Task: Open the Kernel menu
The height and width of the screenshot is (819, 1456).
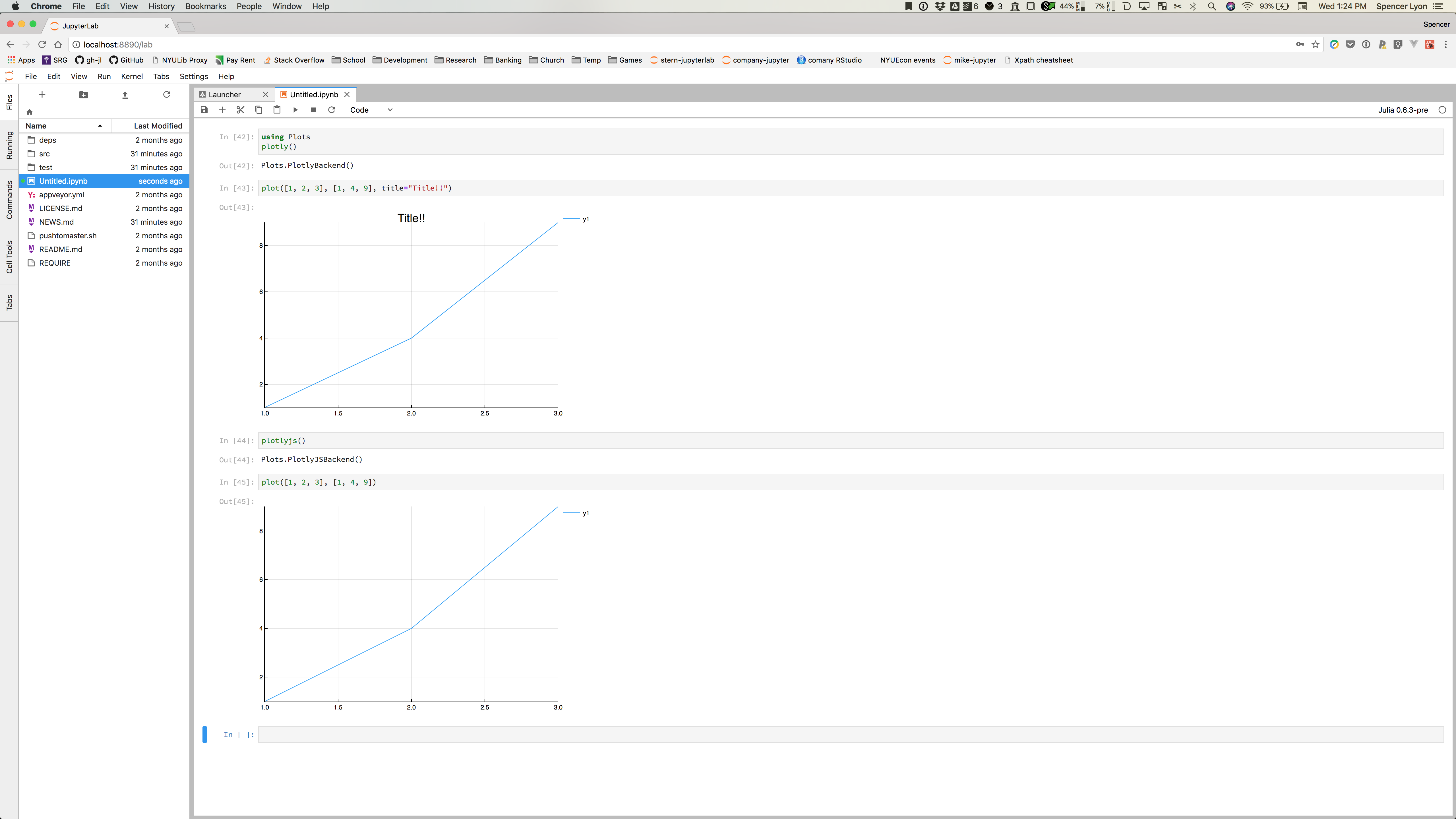Action: coord(132,76)
